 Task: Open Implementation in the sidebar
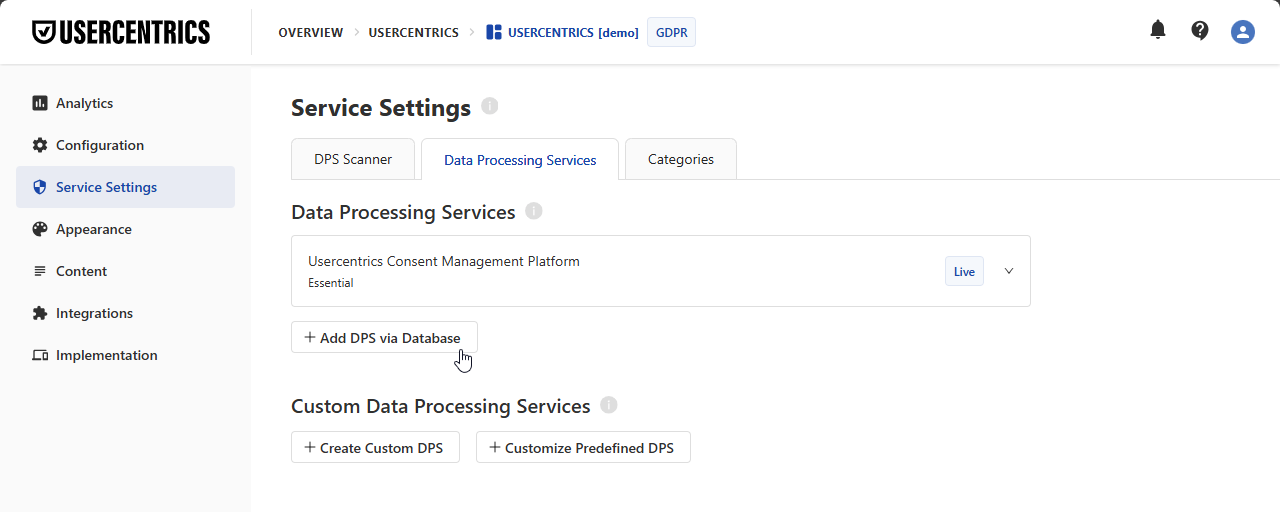coord(125,355)
